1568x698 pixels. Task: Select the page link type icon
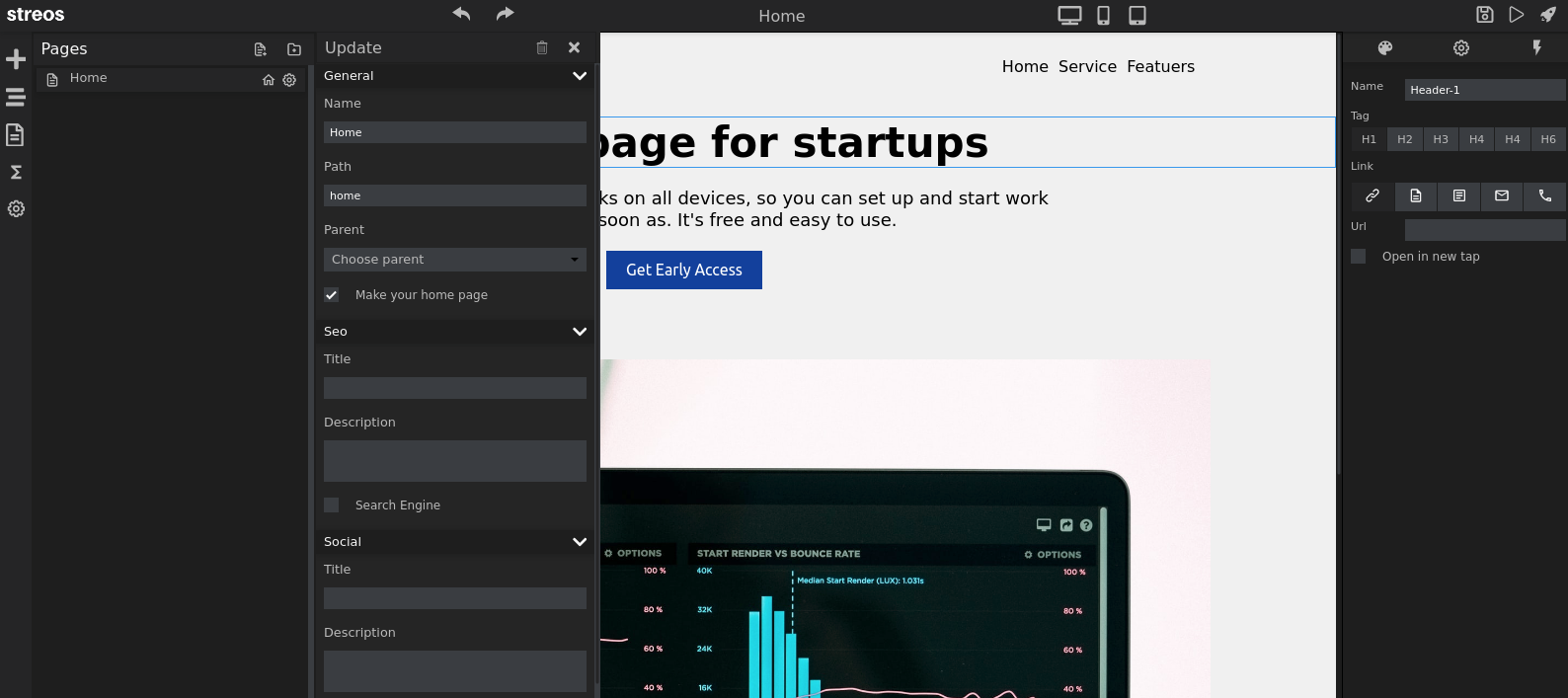[x=1416, y=195]
